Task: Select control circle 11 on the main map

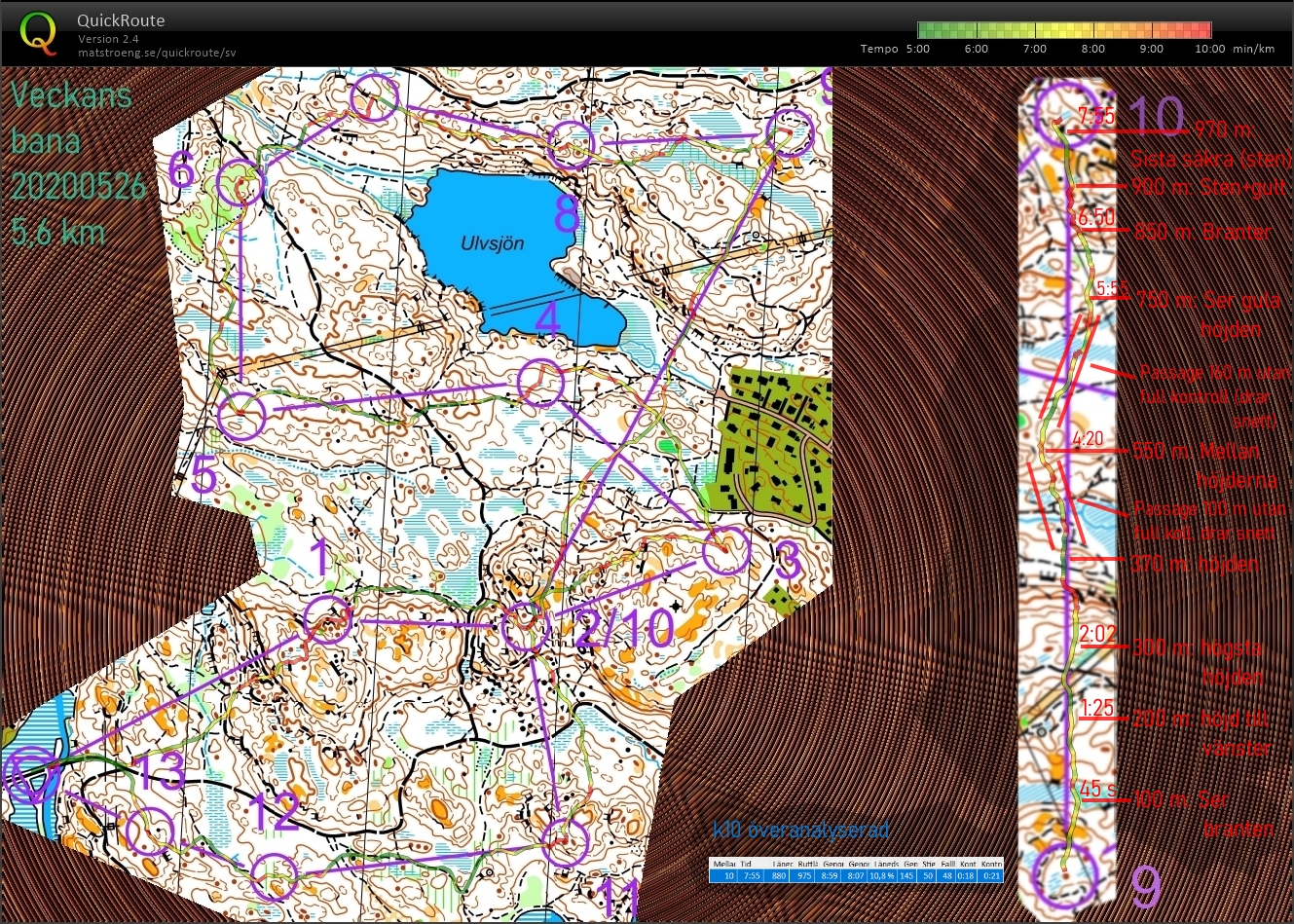Action: click(565, 842)
